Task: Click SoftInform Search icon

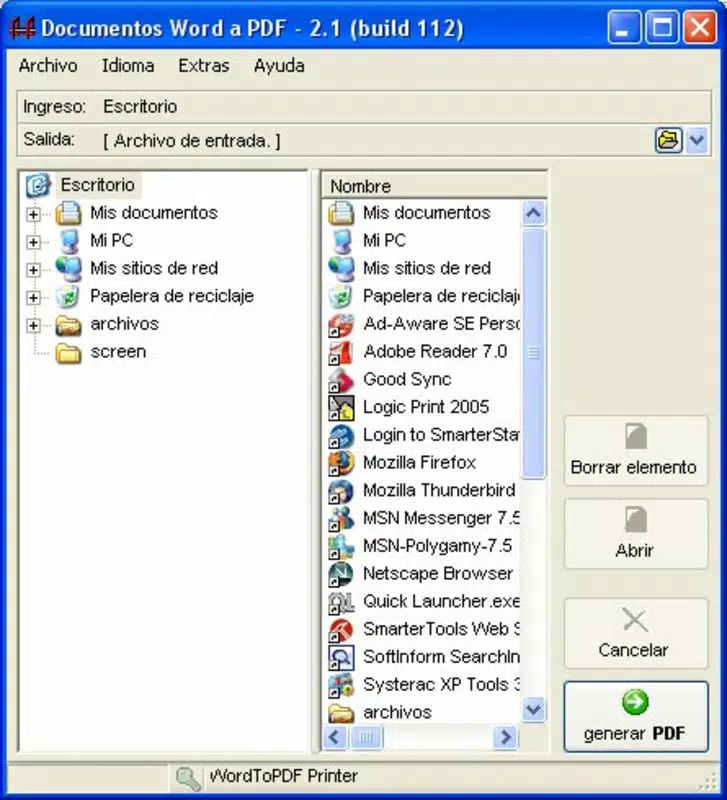Action: click(341, 657)
